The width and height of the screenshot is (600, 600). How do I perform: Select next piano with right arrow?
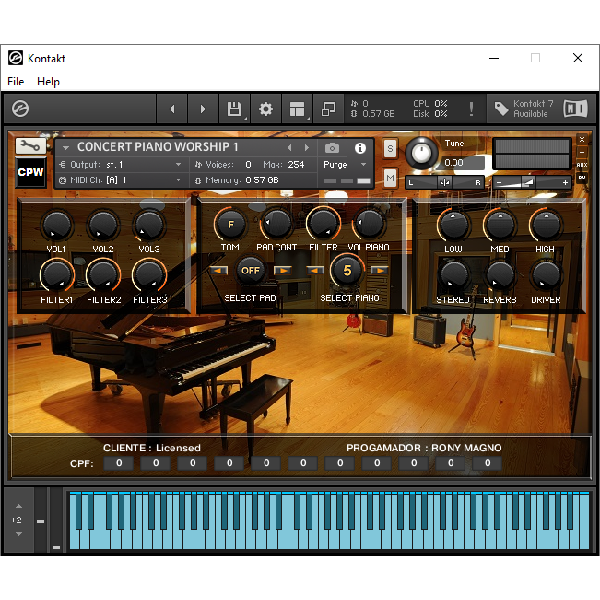tap(379, 270)
